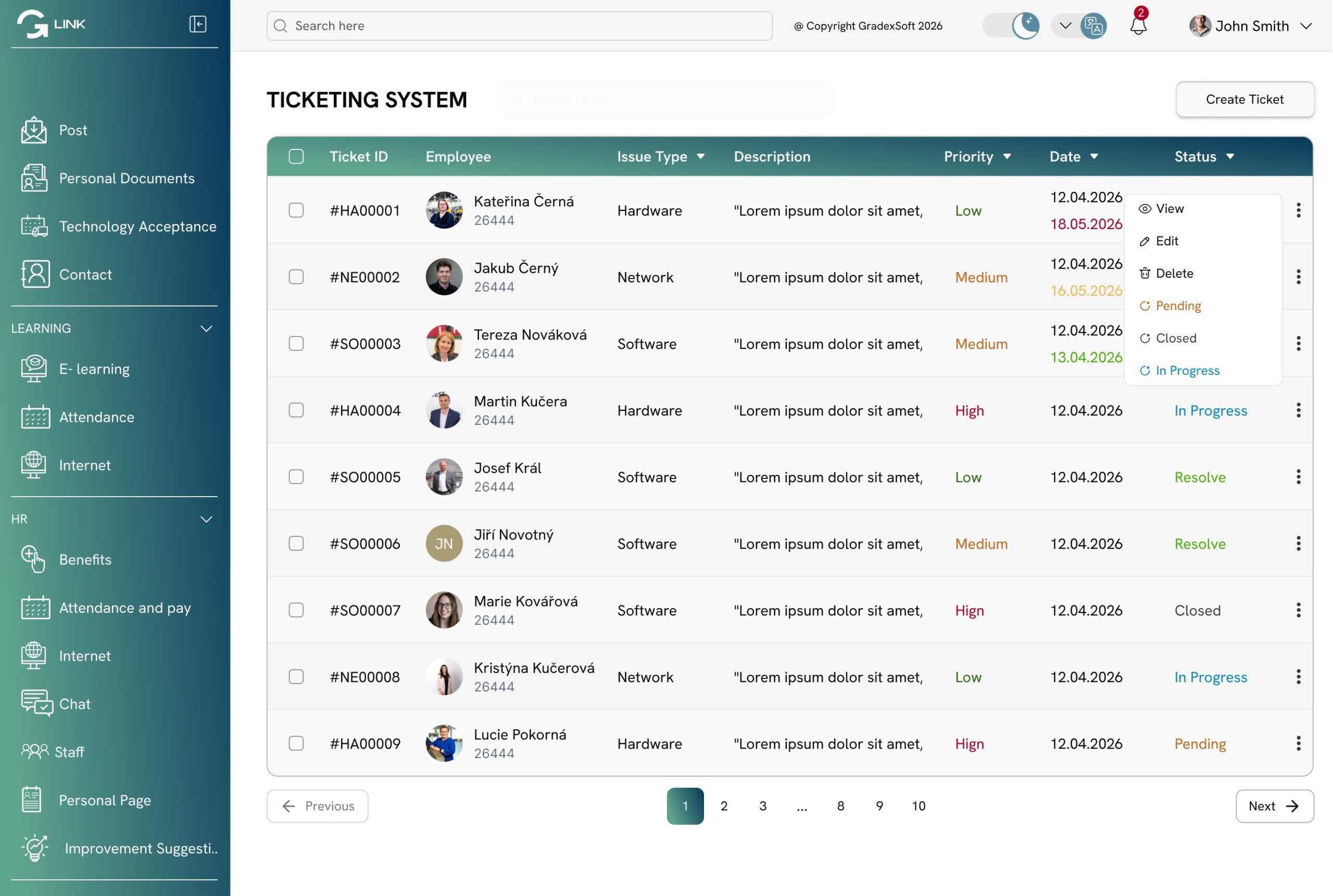Check the checkbox for ticket #SO00005
This screenshot has height=896, width=1333.
[296, 476]
